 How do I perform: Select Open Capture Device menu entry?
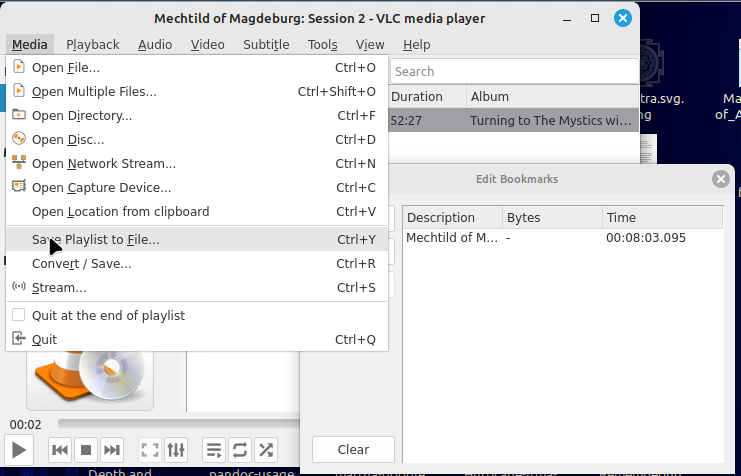pyautogui.click(x=197, y=188)
